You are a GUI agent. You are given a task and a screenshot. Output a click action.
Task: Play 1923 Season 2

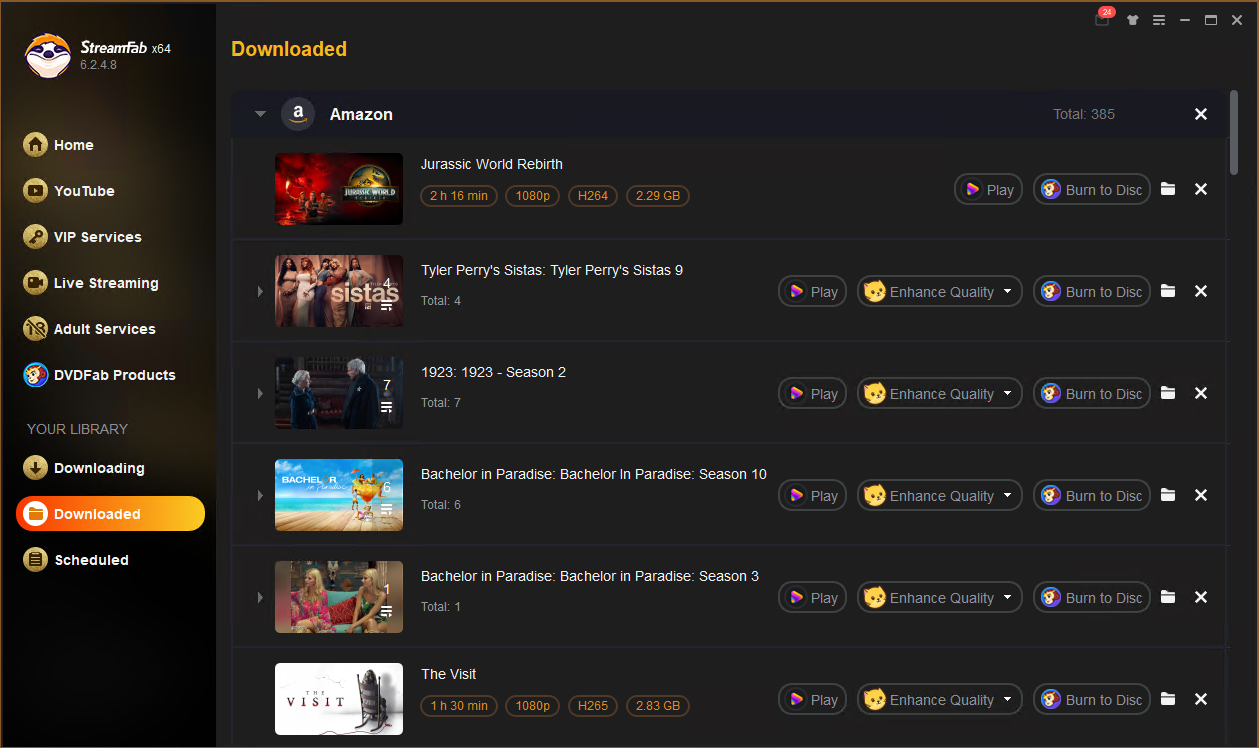click(813, 394)
